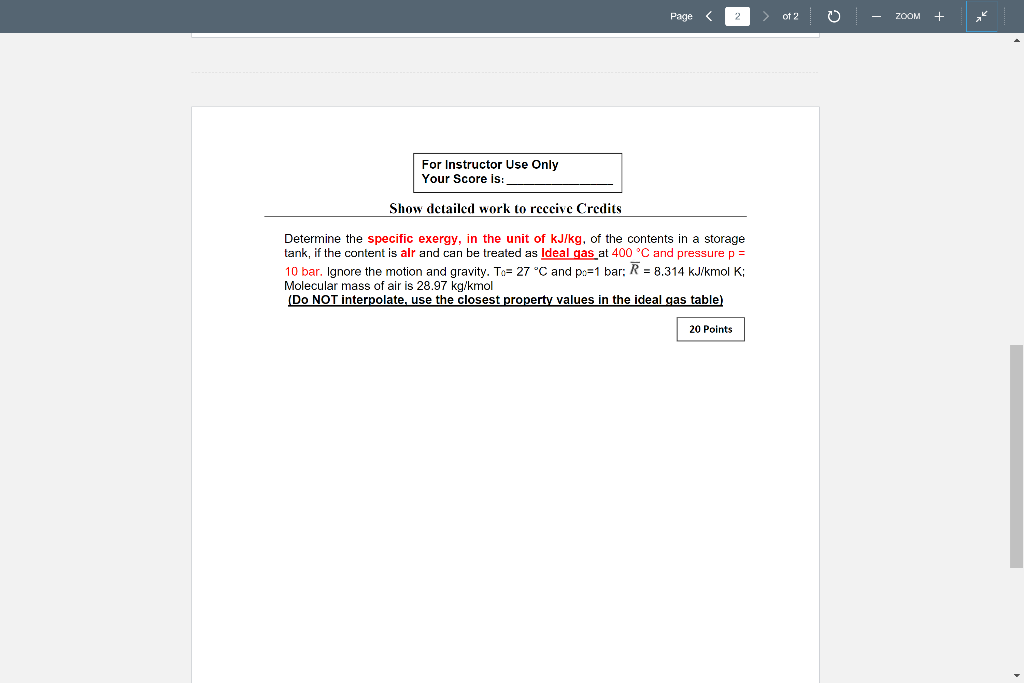Click the 'of 2' page count label
Viewport: 1024px width, 683px height.
click(x=789, y=16)
